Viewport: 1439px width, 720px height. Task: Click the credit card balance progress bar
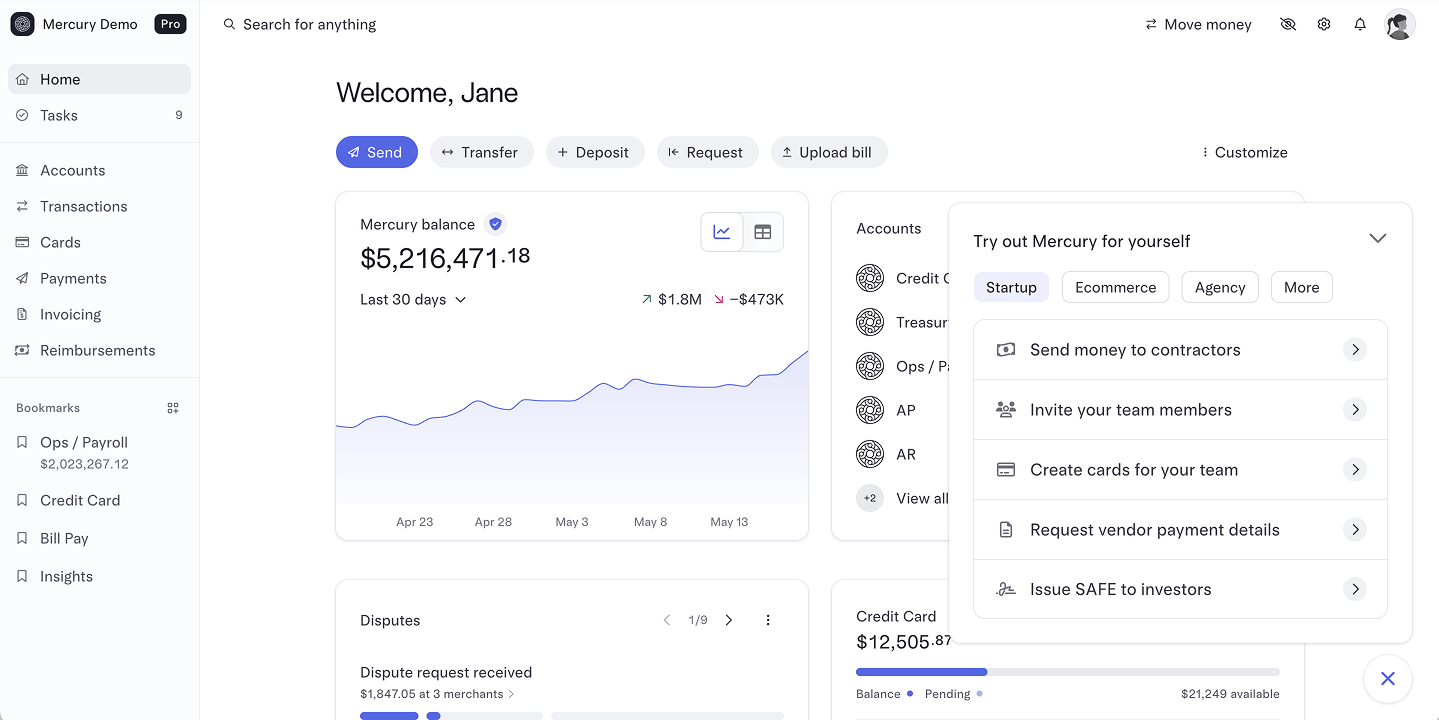coord(1068,672)
